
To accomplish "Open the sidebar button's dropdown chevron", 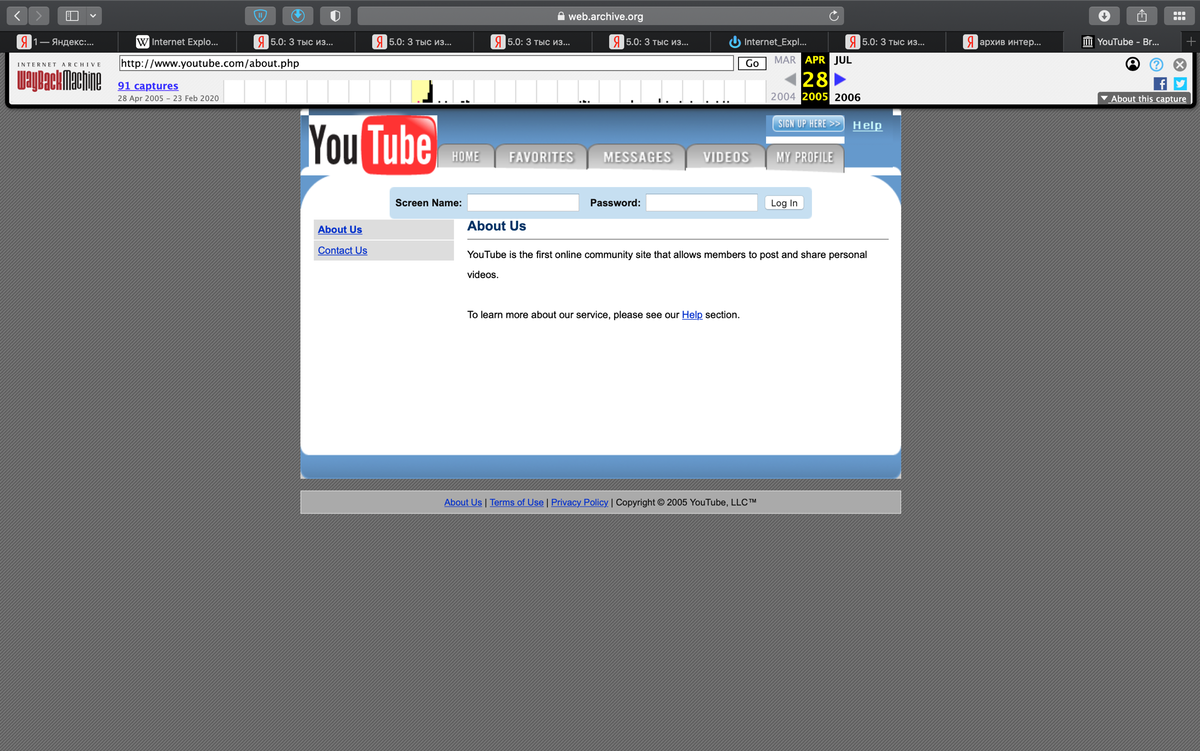I will [94, 16].
